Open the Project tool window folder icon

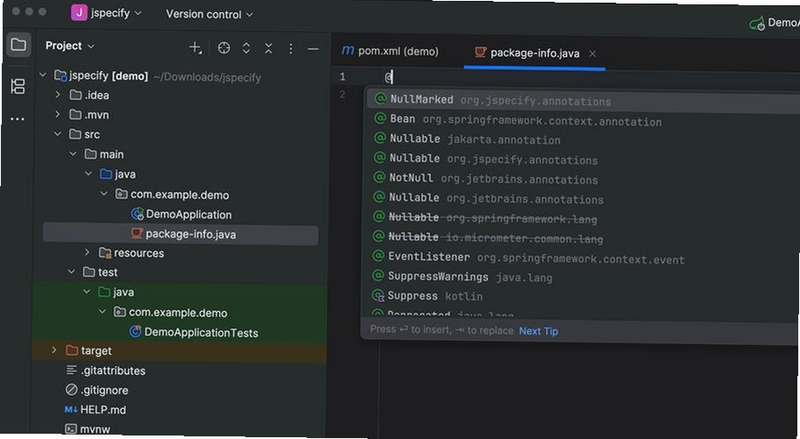[18, 45]
